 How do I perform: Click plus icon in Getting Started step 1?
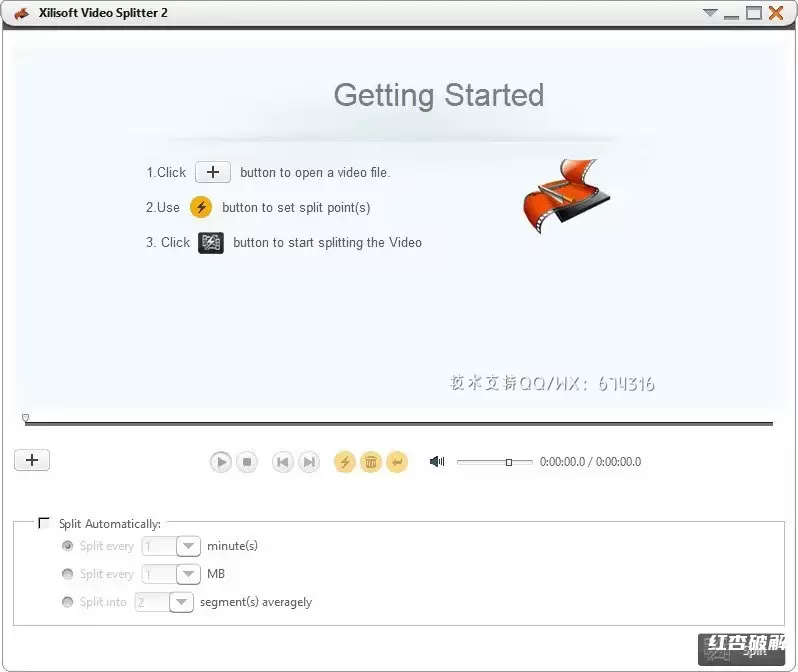[213, 172]
